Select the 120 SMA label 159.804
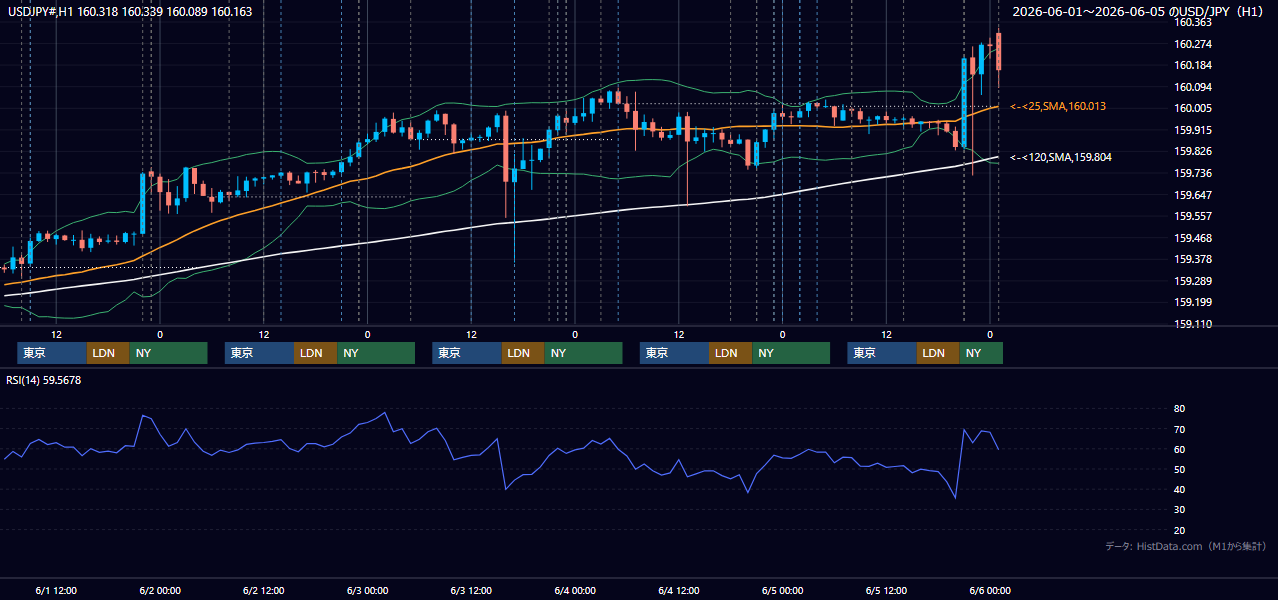Viewport: 1278px width, 600px height. click(1061, 157)
